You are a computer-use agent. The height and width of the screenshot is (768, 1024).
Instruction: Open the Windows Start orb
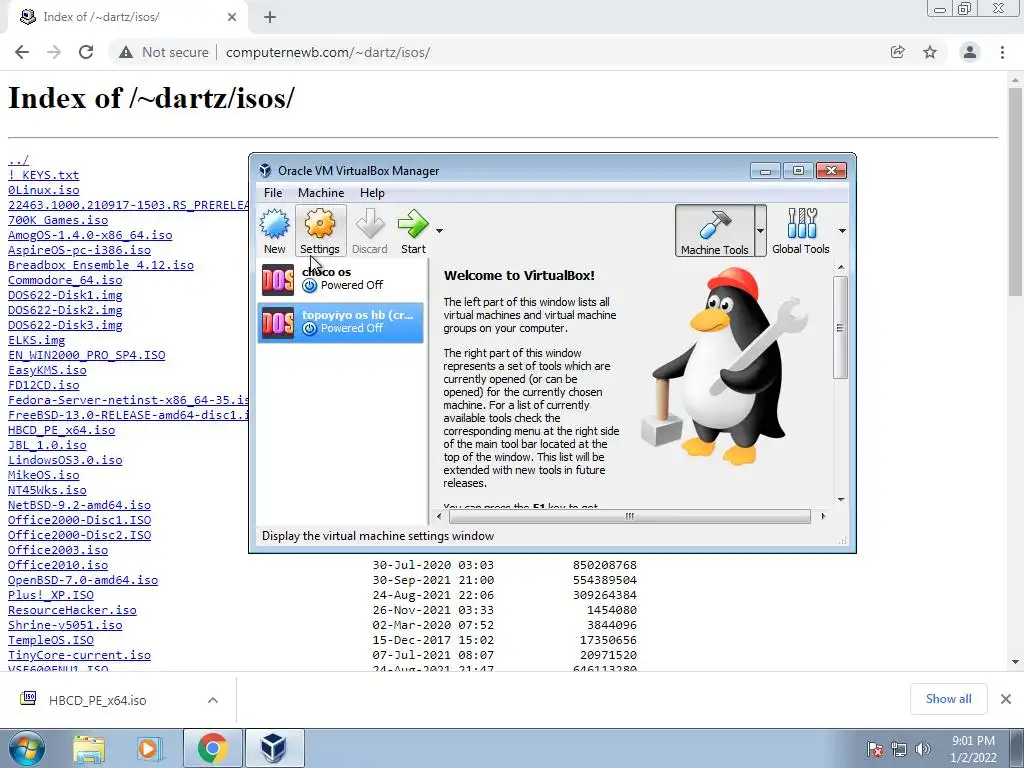tap(27, 748)
